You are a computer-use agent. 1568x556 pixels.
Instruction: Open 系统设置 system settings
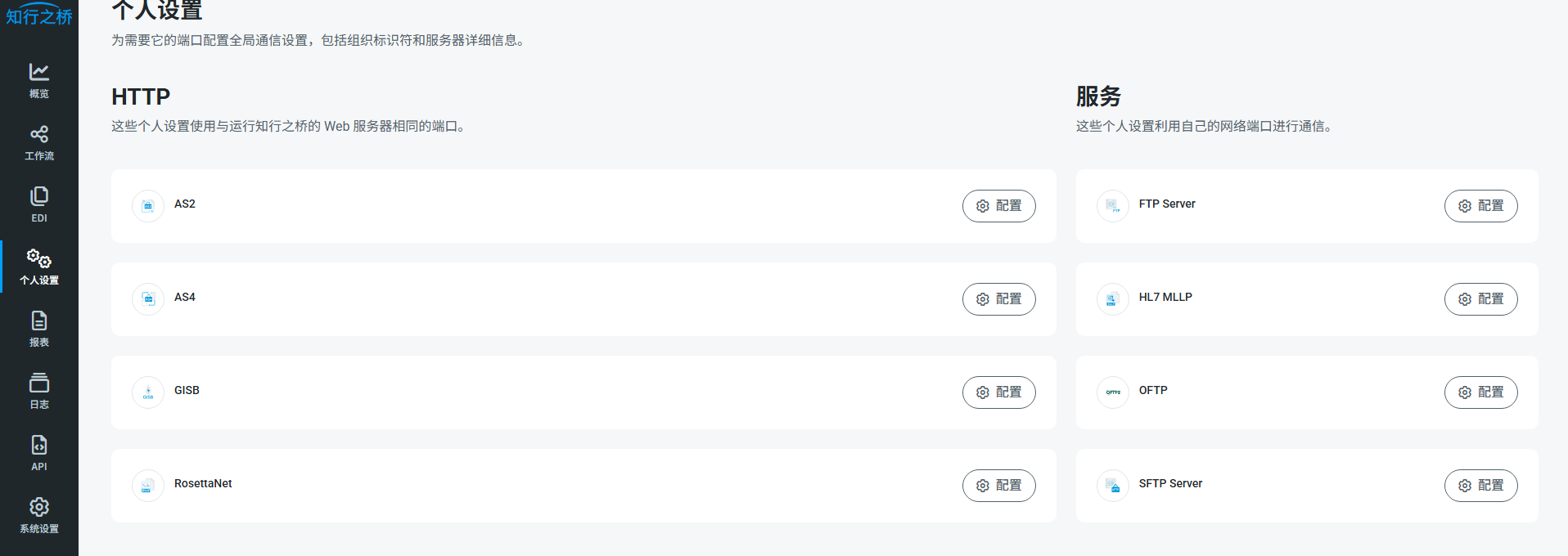(x=39, y=516)
